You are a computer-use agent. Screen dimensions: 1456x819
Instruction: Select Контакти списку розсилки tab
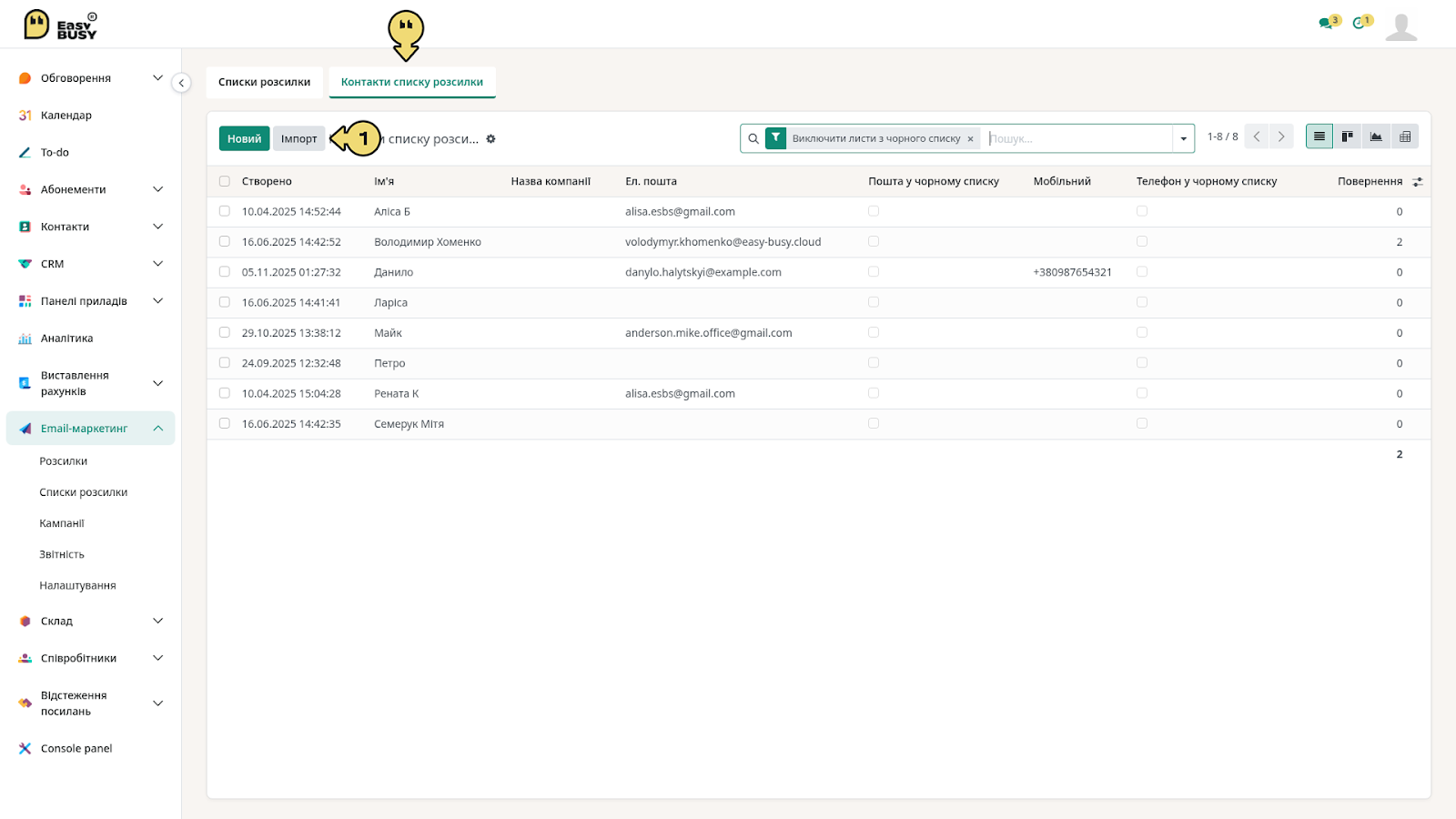(412, 82)
